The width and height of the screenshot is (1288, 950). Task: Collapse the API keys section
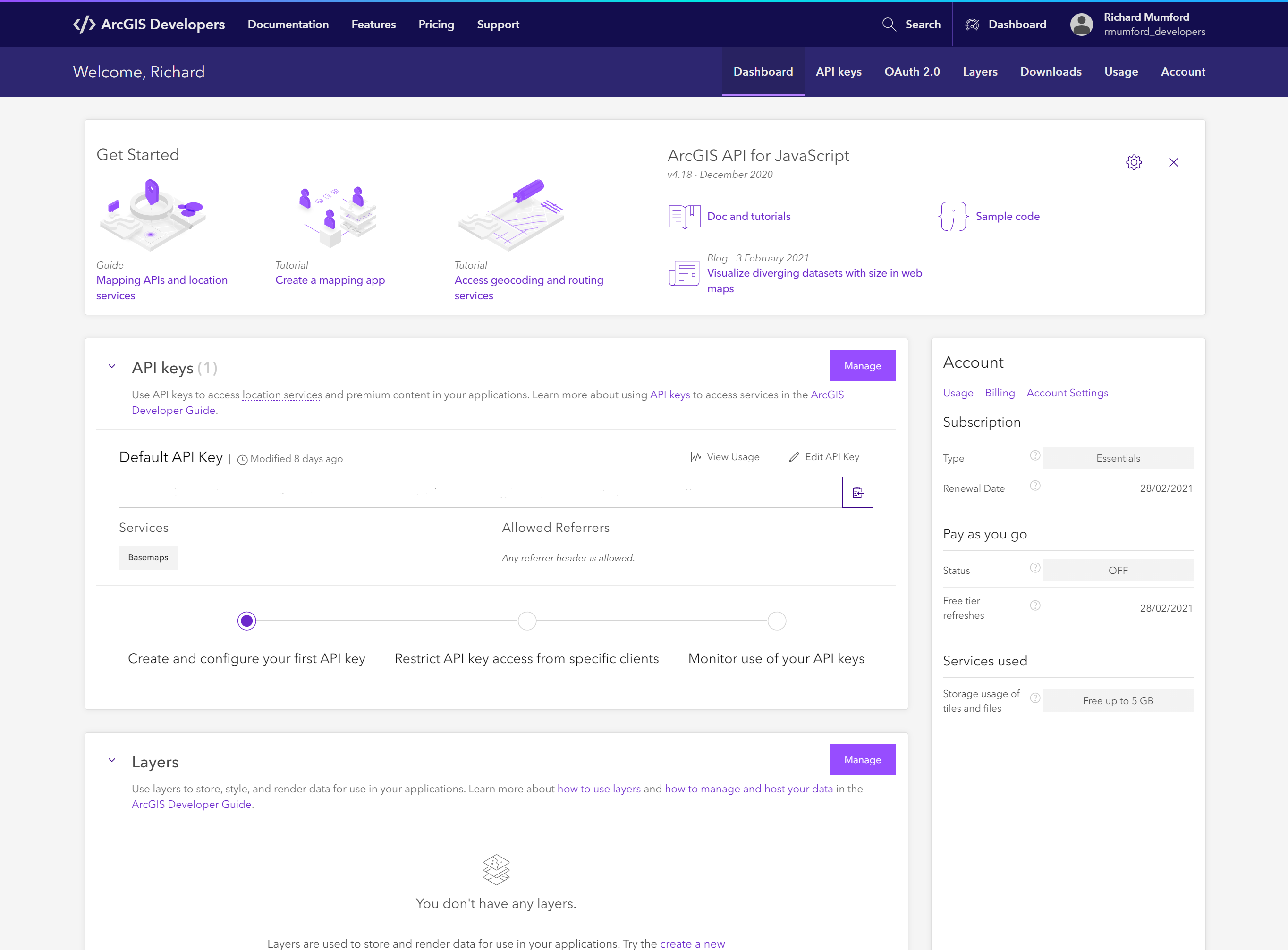point(112,366)
